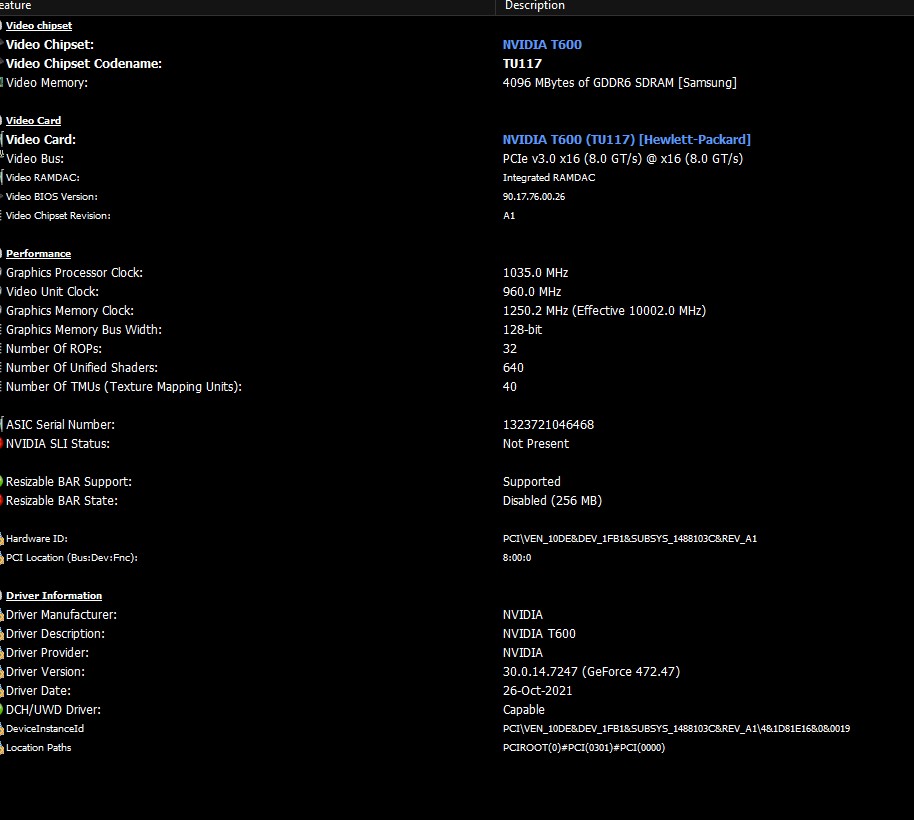Image resolution: width=914 pixels, height=820 pixels.
Task: Select the Graphics Processor Clock: label
Action: pyautogui.click(x=74, y=273)
